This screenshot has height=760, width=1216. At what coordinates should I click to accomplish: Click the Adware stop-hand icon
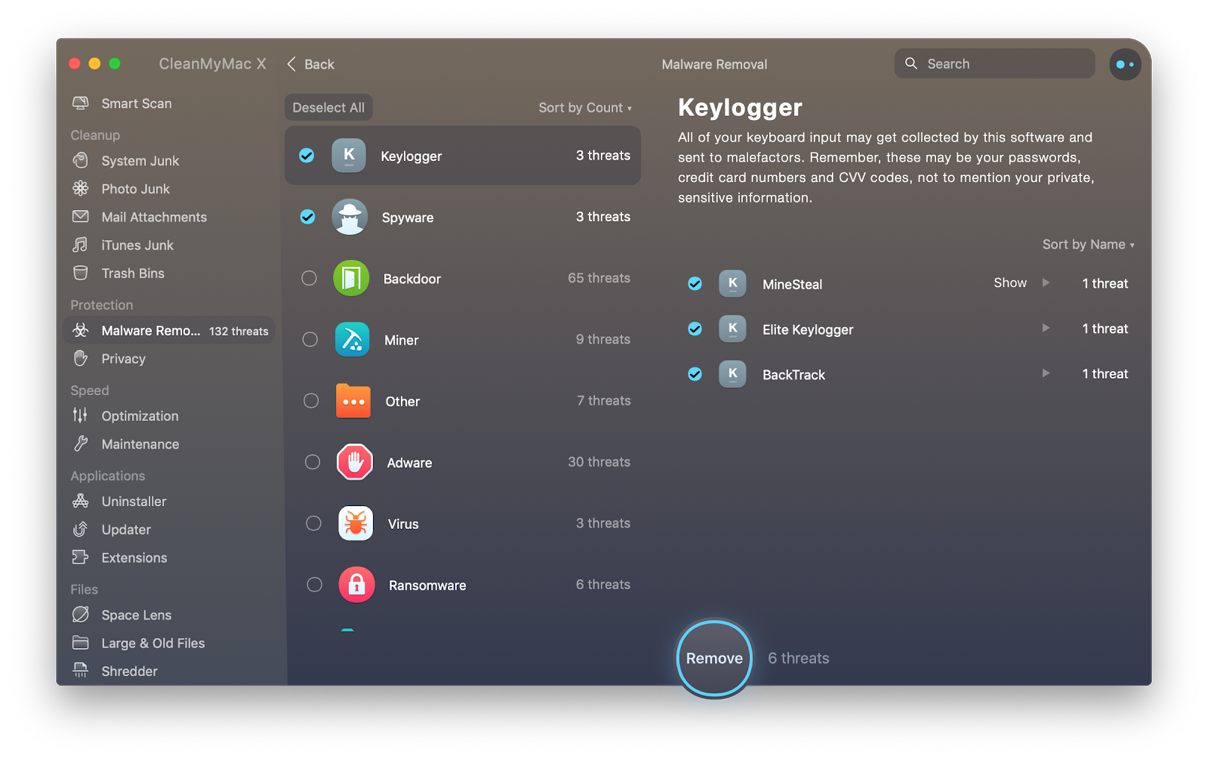(x=354, y=462)
